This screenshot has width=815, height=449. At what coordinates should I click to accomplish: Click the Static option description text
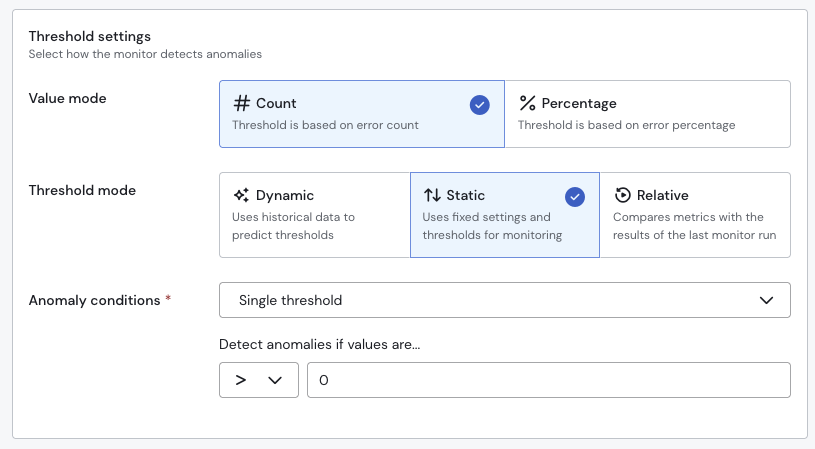[492, 226]
